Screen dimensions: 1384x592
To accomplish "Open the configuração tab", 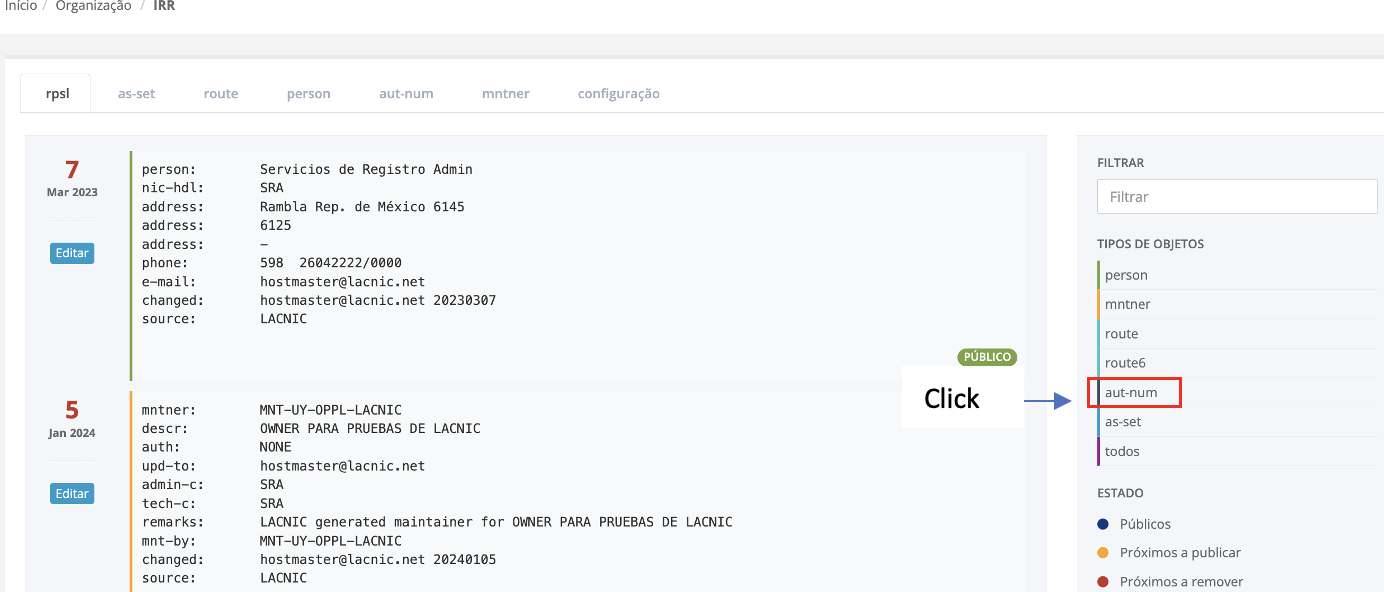I will 618,93.
